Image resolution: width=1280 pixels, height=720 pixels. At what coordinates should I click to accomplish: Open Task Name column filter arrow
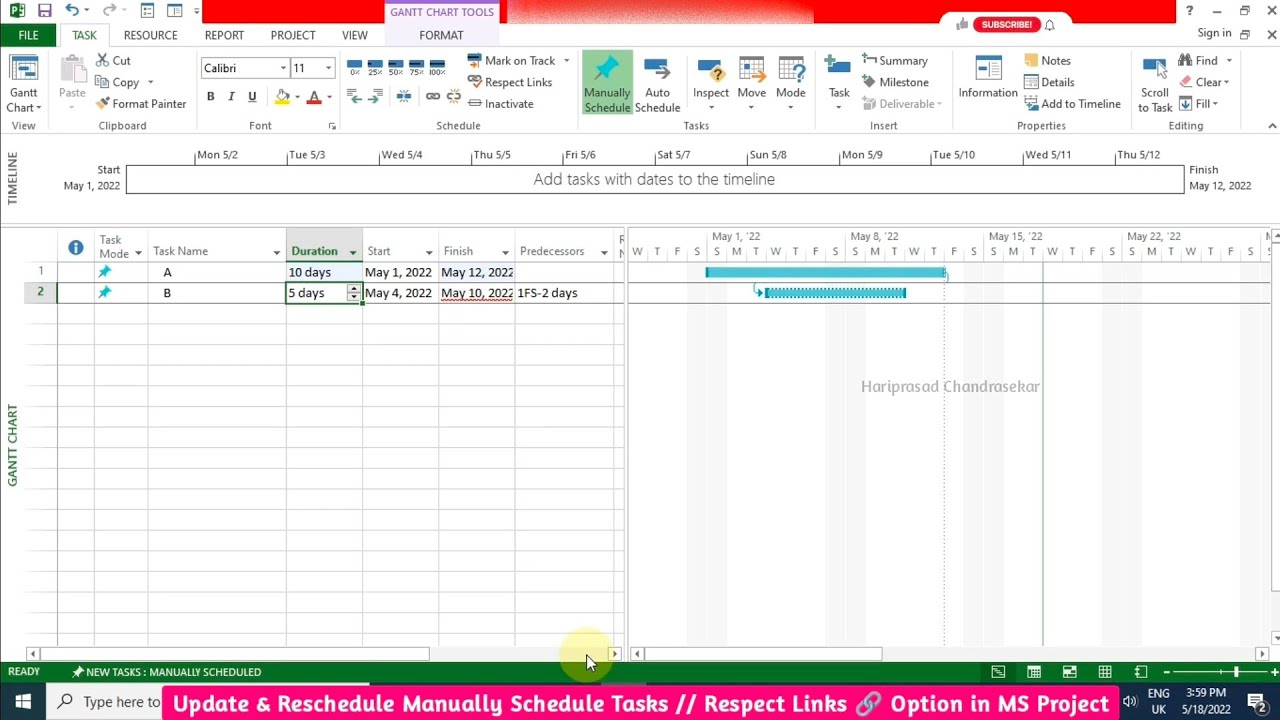click(277, 252)
